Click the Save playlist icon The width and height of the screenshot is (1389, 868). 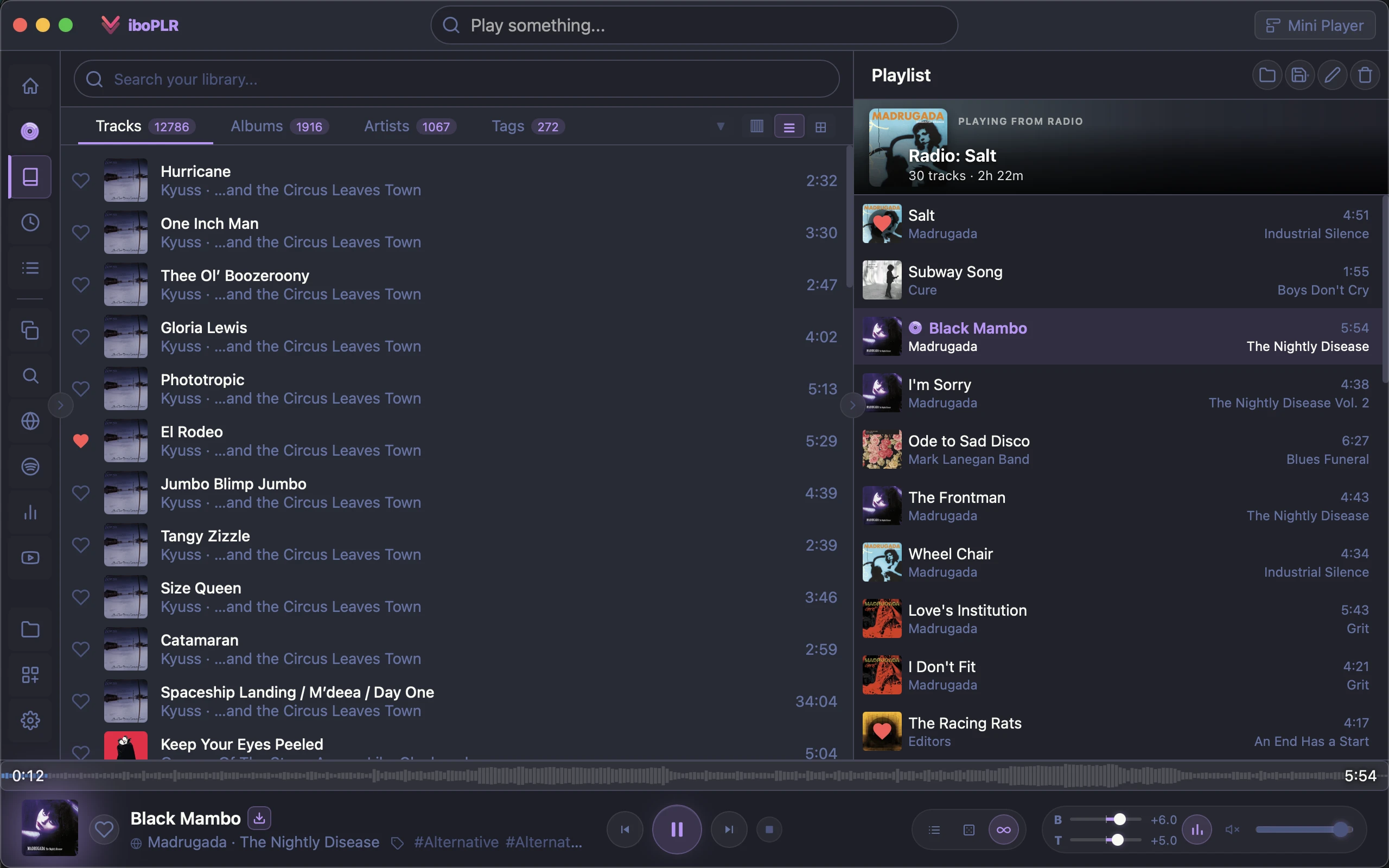coord(1299,75)
